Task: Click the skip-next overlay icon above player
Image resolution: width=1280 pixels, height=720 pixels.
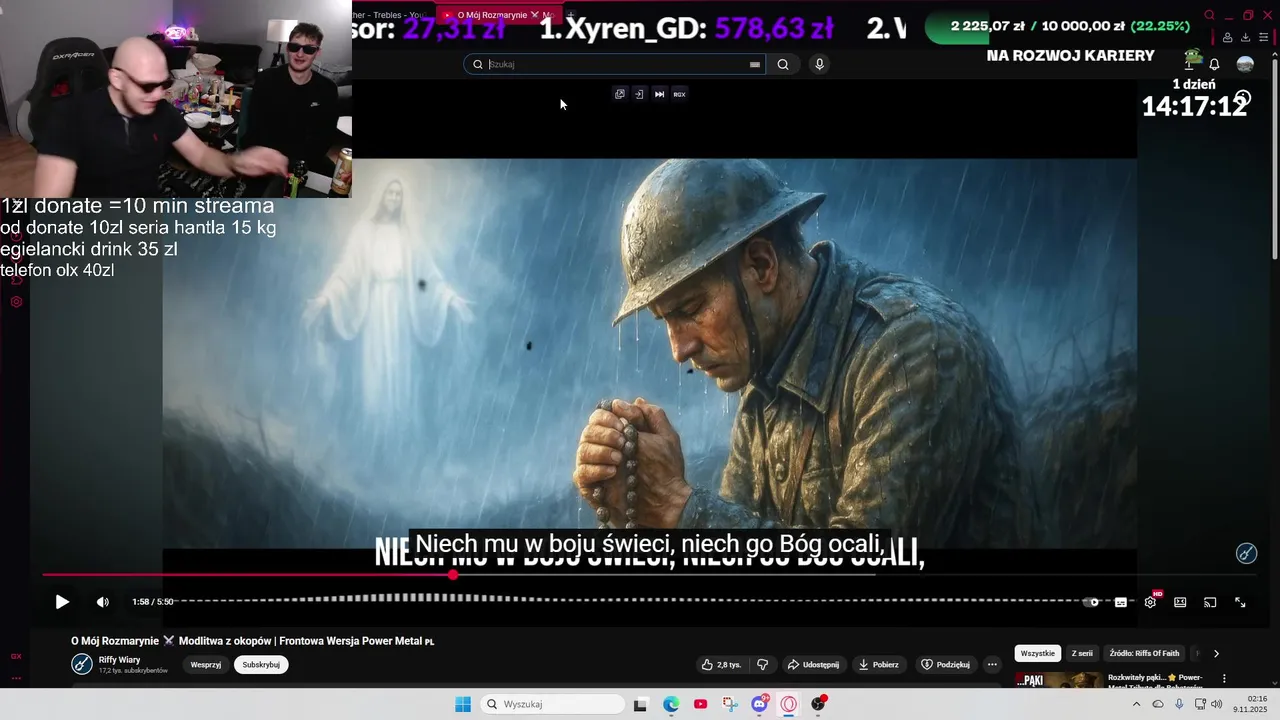Action: 659,94
